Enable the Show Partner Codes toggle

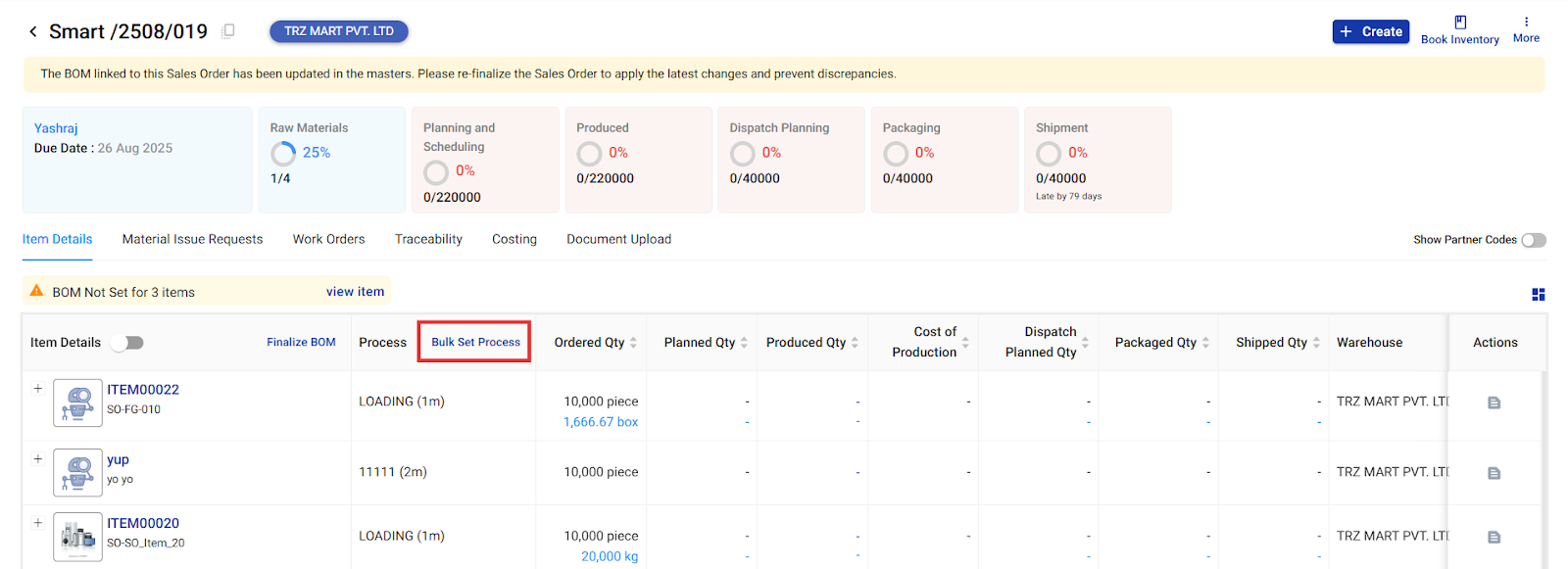coord(1533,240)
